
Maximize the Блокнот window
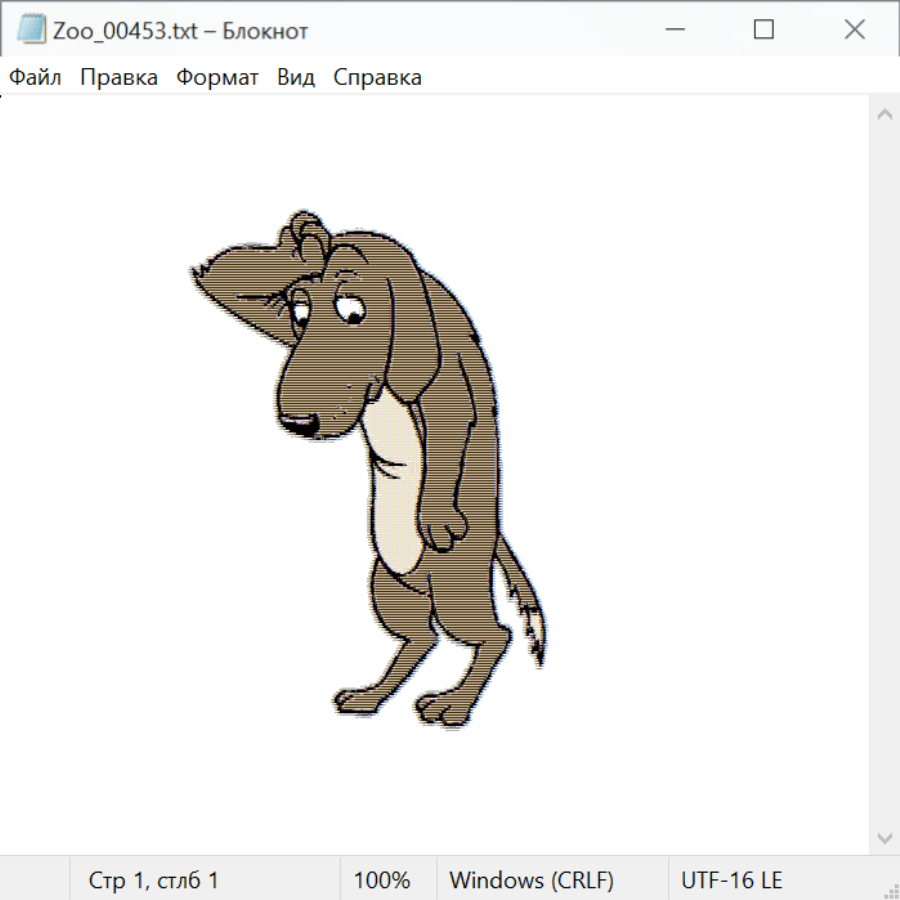[x=763, y=30]
